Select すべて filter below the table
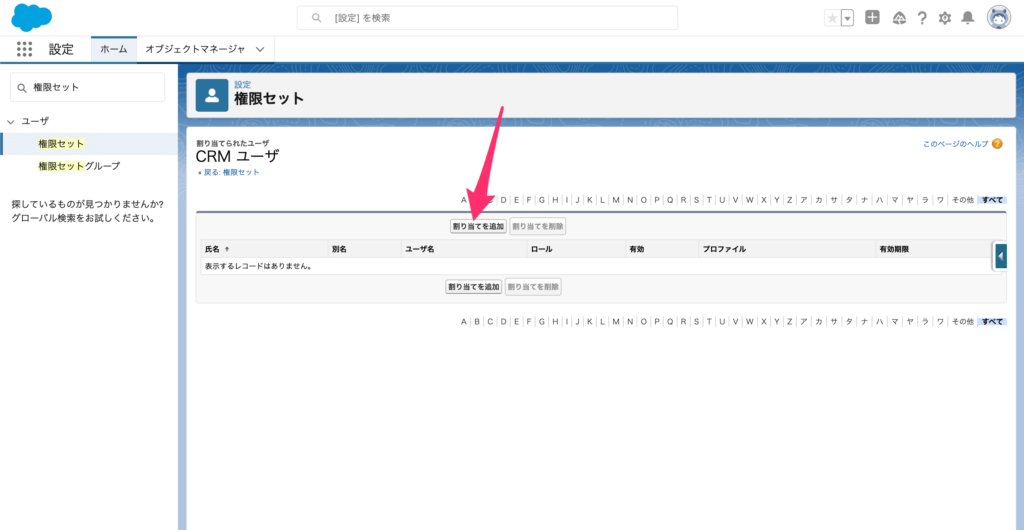The height and width of the screenshot is (530, 1024). 993,321
